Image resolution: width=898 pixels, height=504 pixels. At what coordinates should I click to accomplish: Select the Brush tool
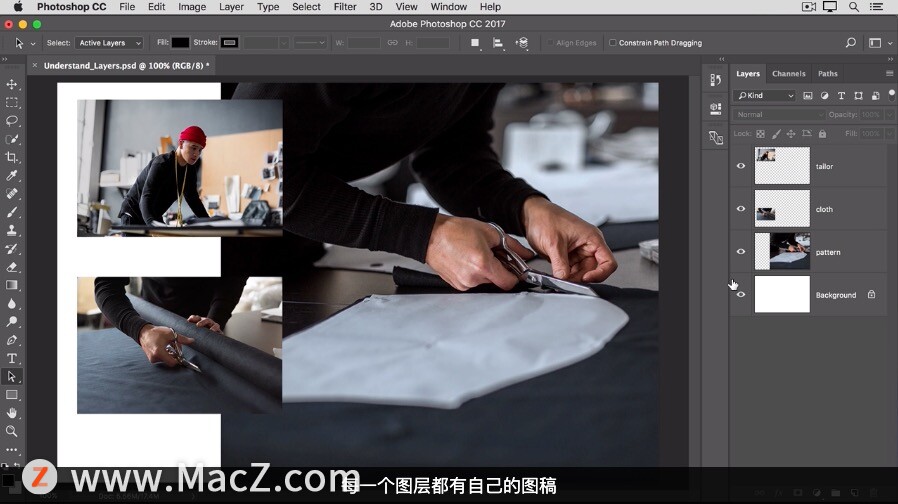click(x=11, y=212)
